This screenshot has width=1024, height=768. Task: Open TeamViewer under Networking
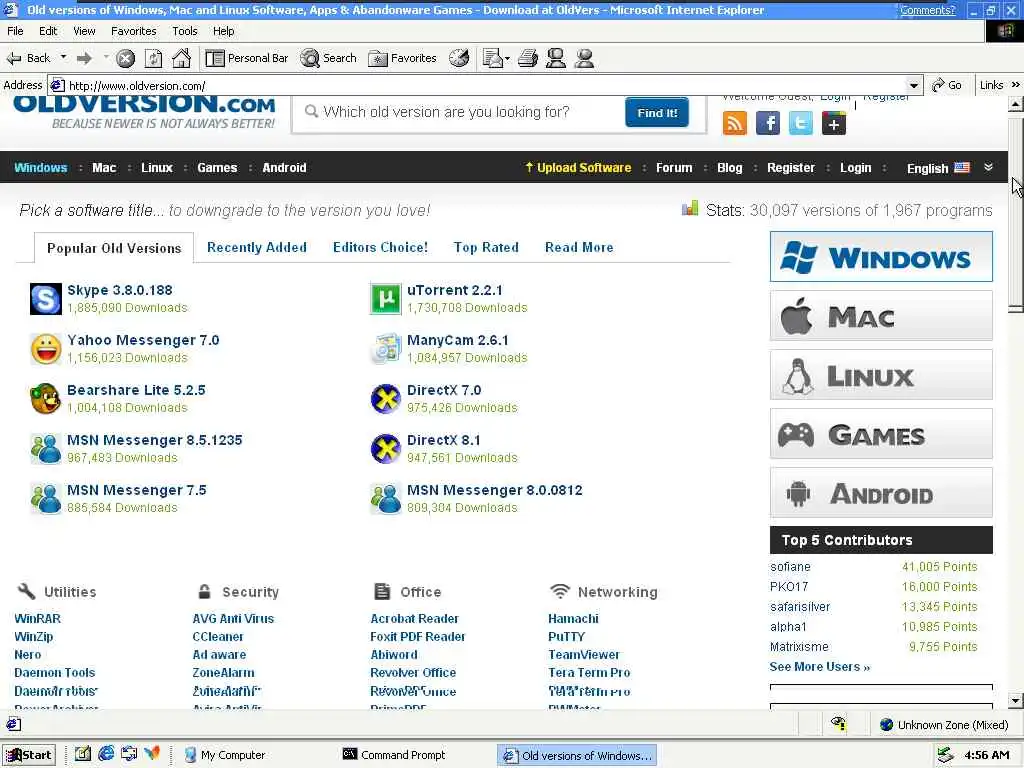[584, 654]
